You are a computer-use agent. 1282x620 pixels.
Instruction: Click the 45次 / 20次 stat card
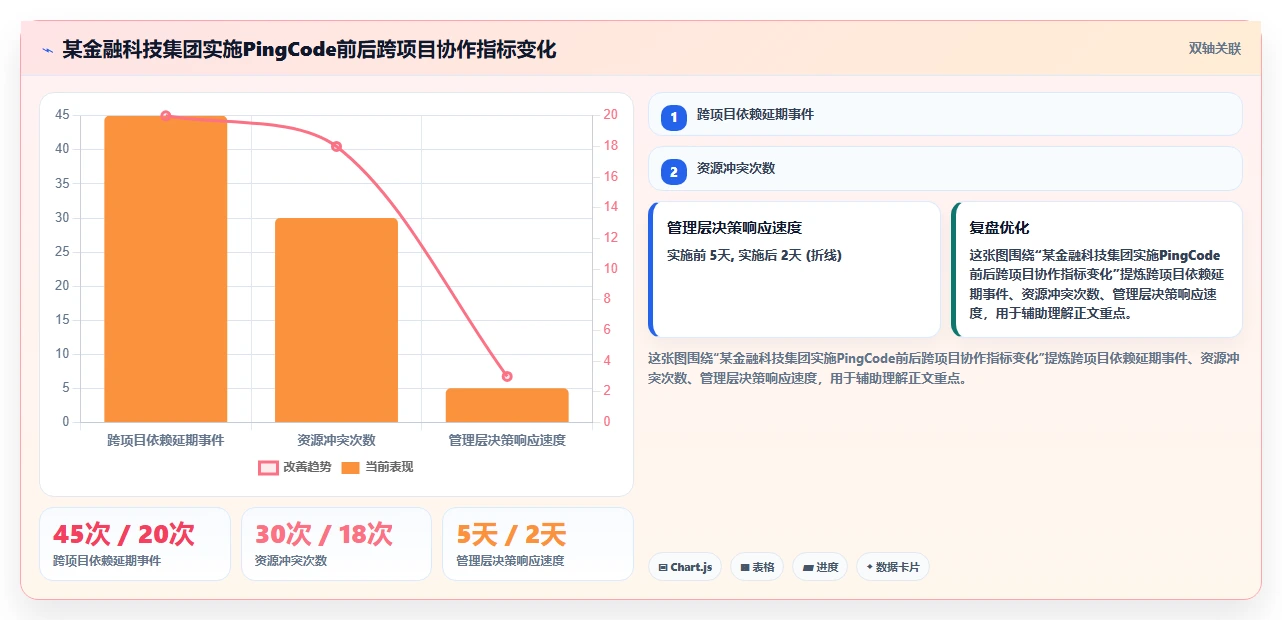pos(135,544)
